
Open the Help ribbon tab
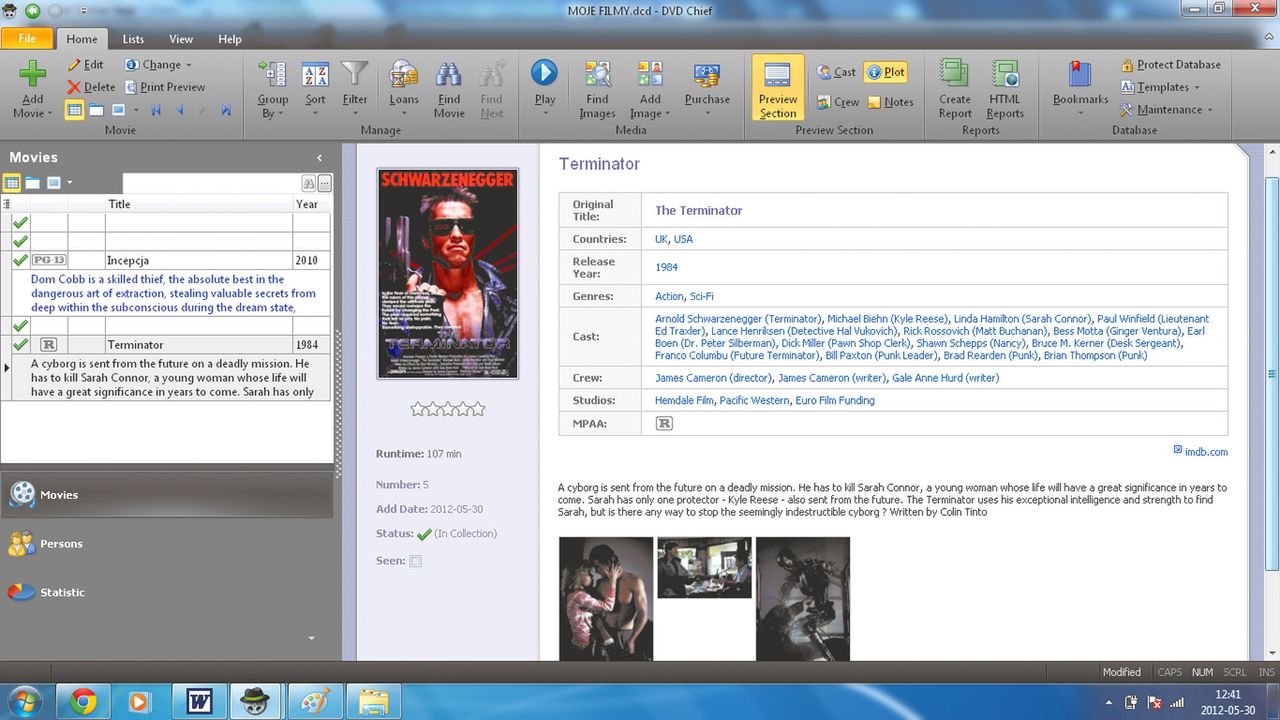tap(230, 39)
